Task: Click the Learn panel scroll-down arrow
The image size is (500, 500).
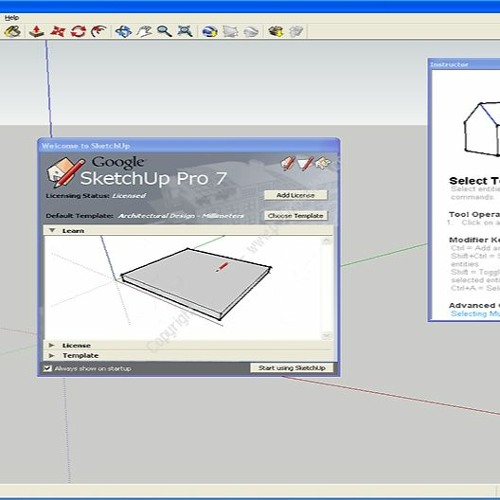Action: 327,335
